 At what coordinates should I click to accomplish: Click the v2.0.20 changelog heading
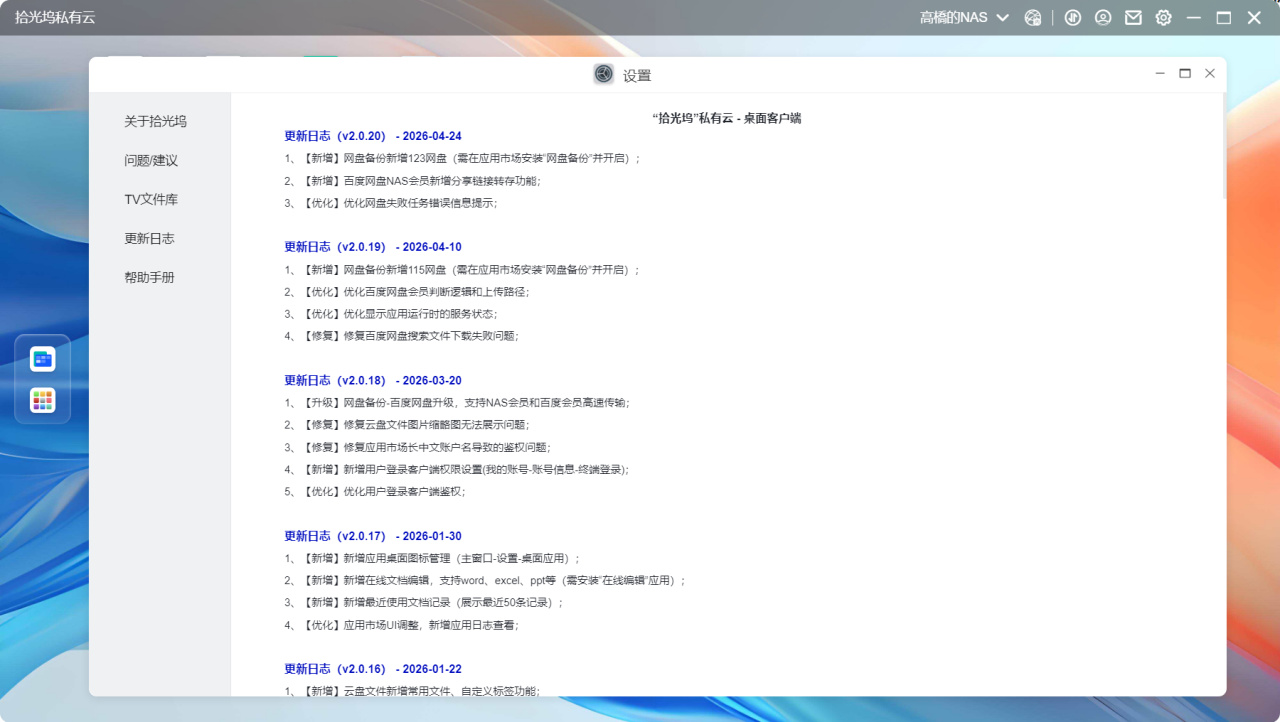[x=373, y=136]
